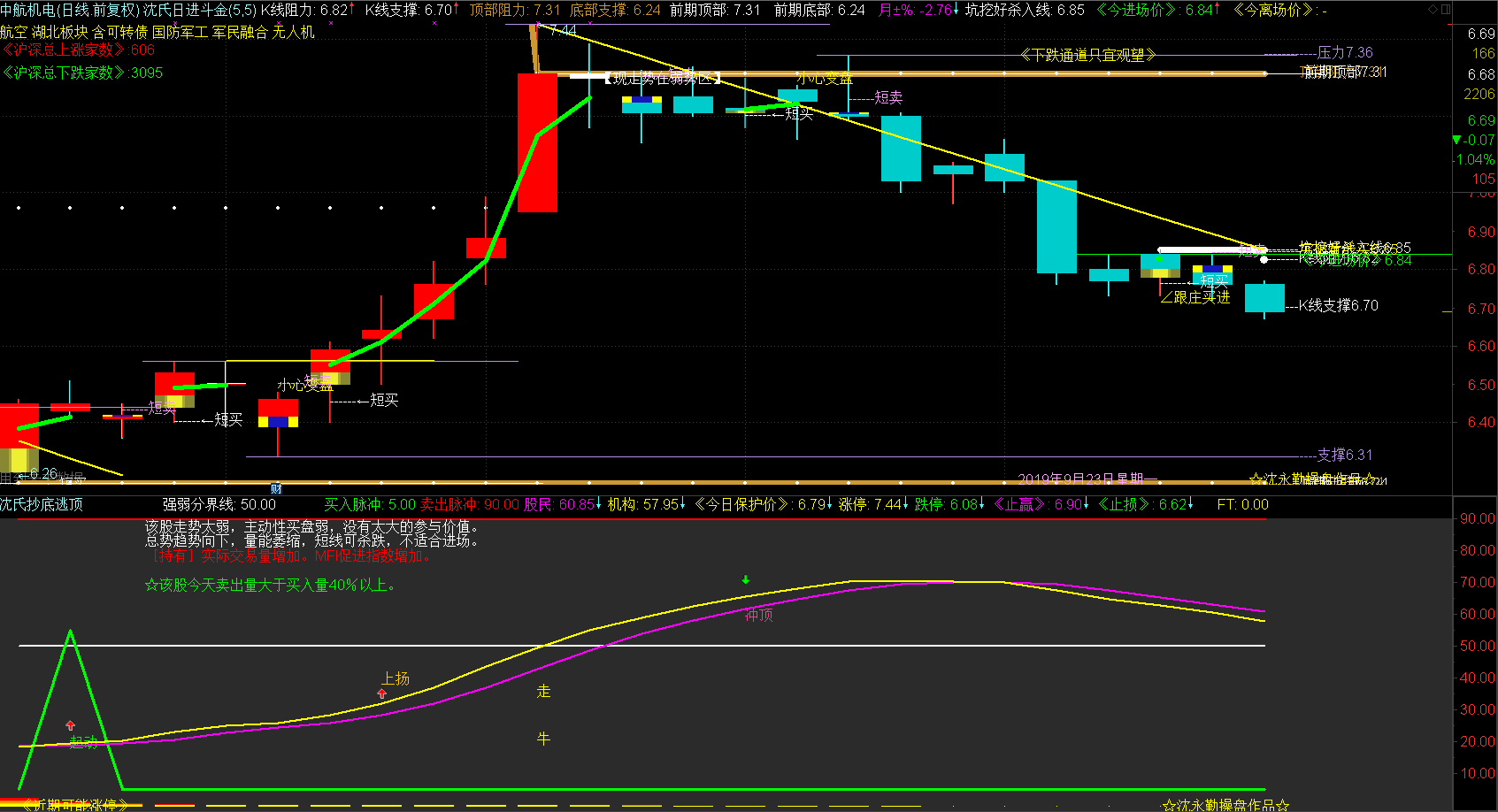Click the 6.90 price axis label
Viewport: 1498px width, 812px height.
1481,231
